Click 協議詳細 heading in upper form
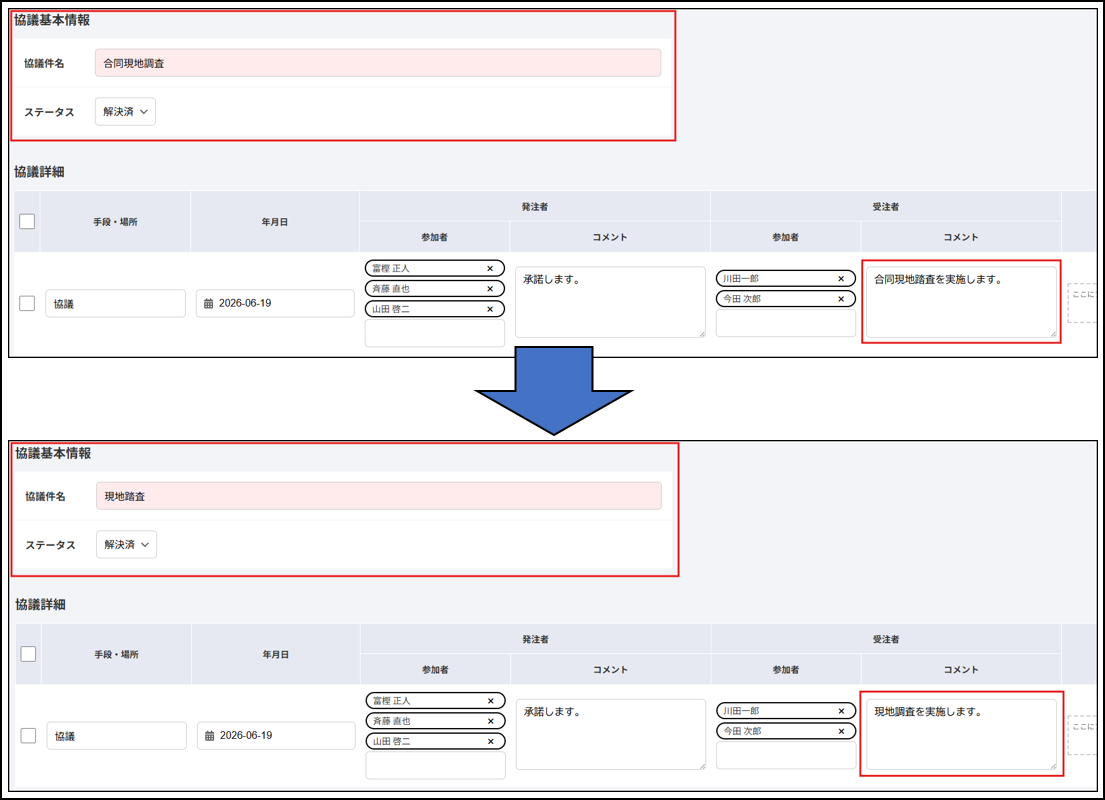This screenshot has height=800, width=1105. pyautogui.click(x=39, y=172)
